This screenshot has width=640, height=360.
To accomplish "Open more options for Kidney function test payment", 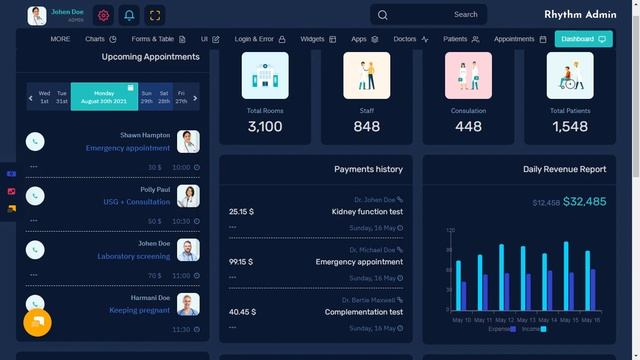I will pos(233,227).
